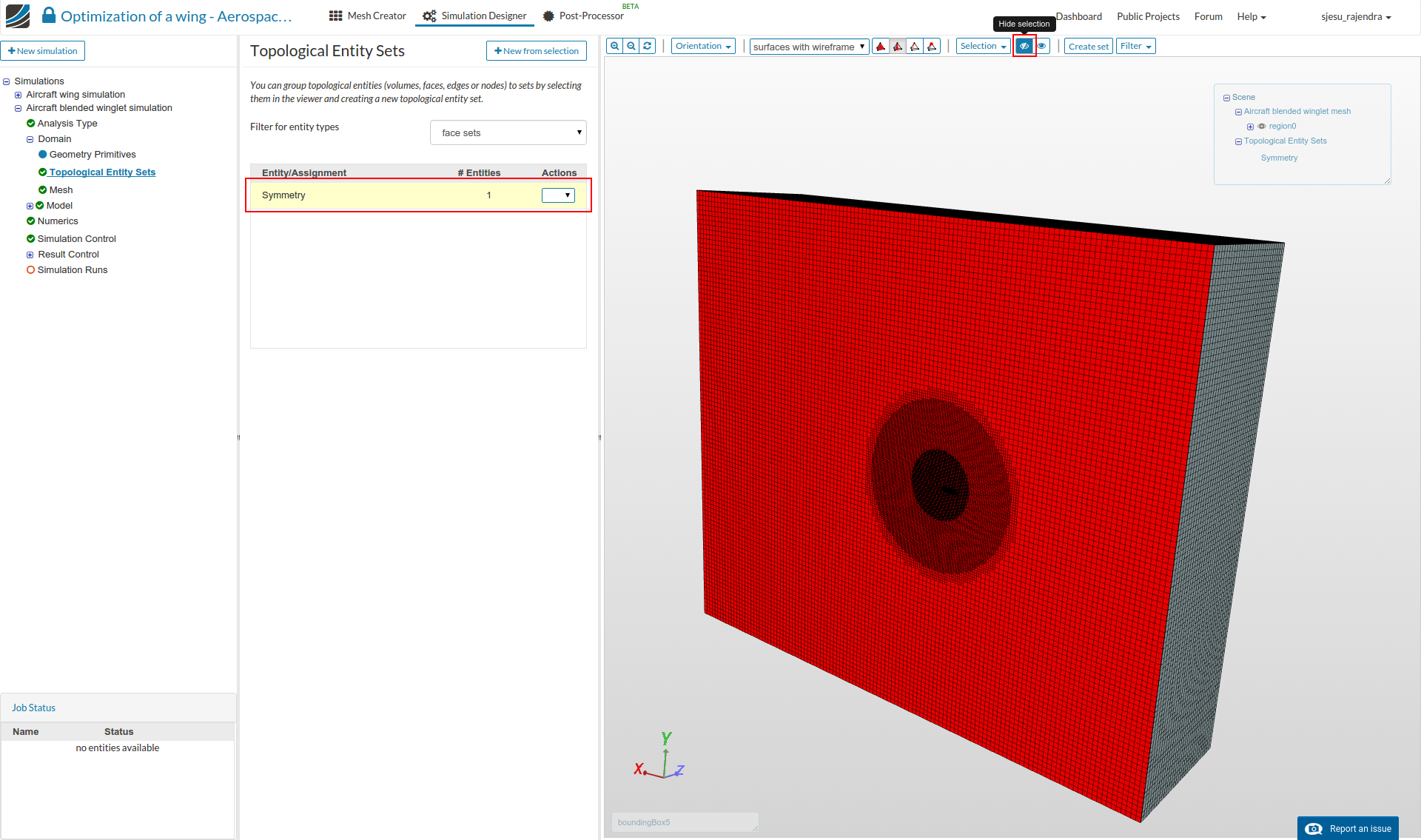Open the surfaces with wireframe render mode selector
This screenshot has width=1421, height=840.
pos(808,47)
